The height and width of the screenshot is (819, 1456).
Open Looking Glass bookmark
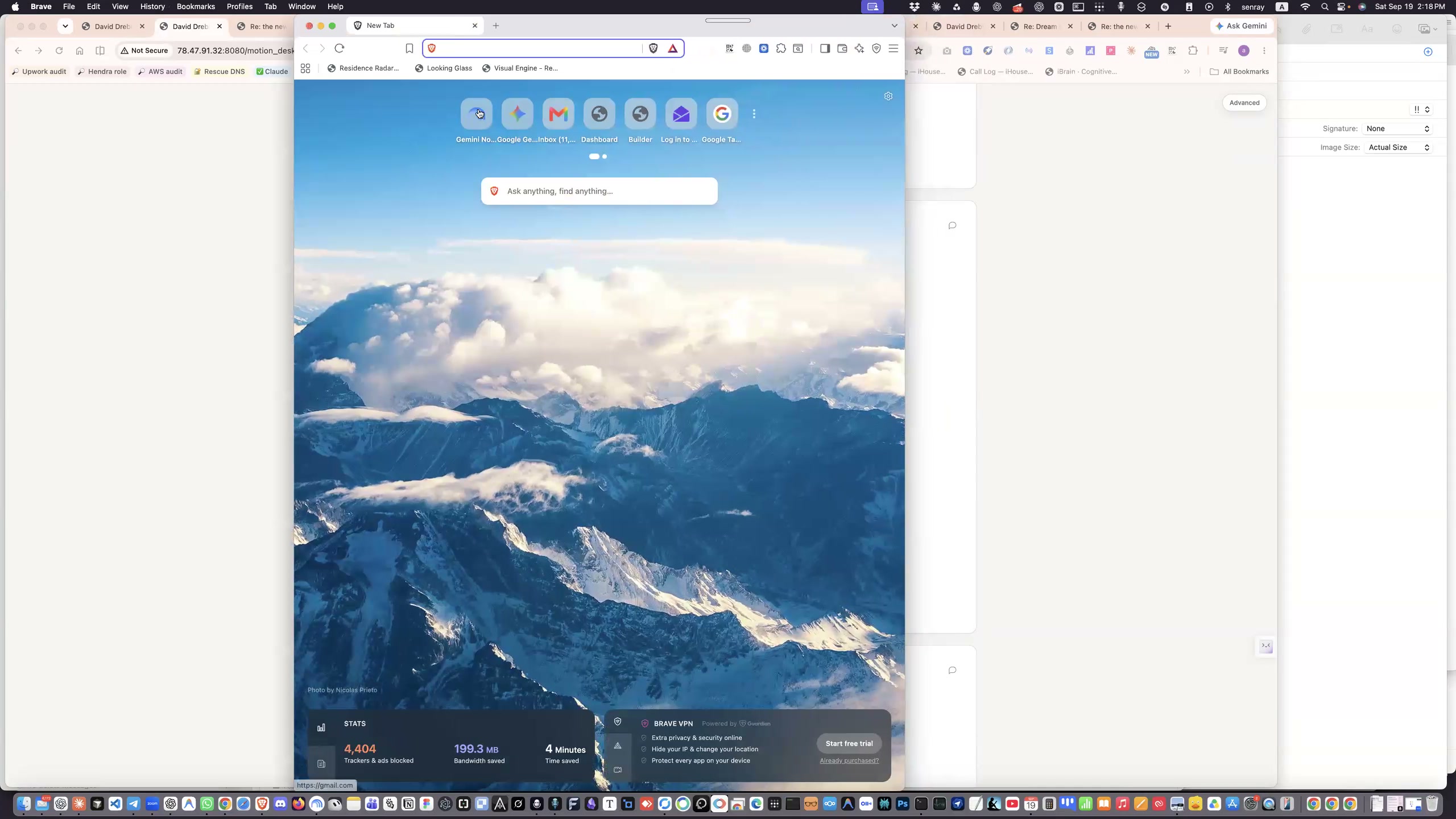click(444, 68)
